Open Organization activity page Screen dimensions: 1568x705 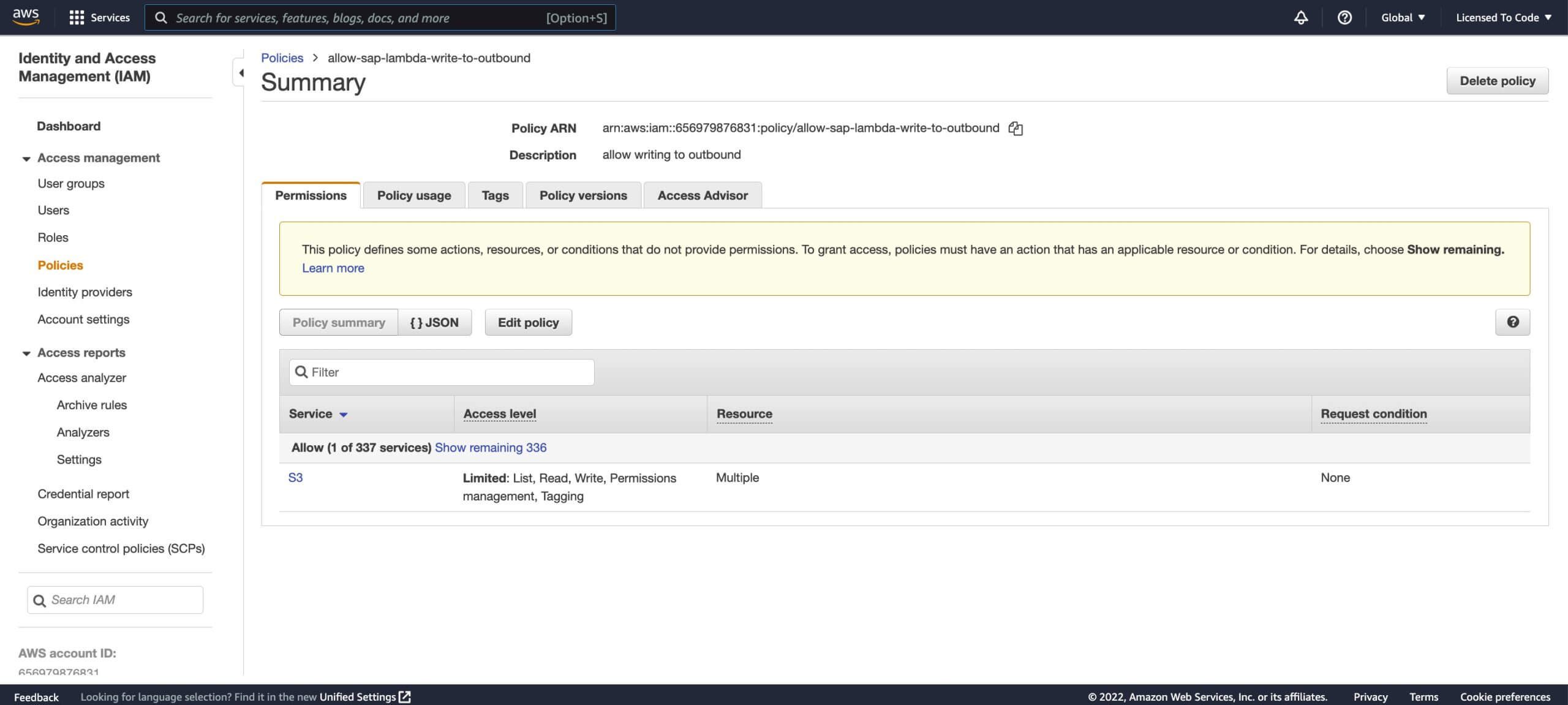(x=93, y=521)
